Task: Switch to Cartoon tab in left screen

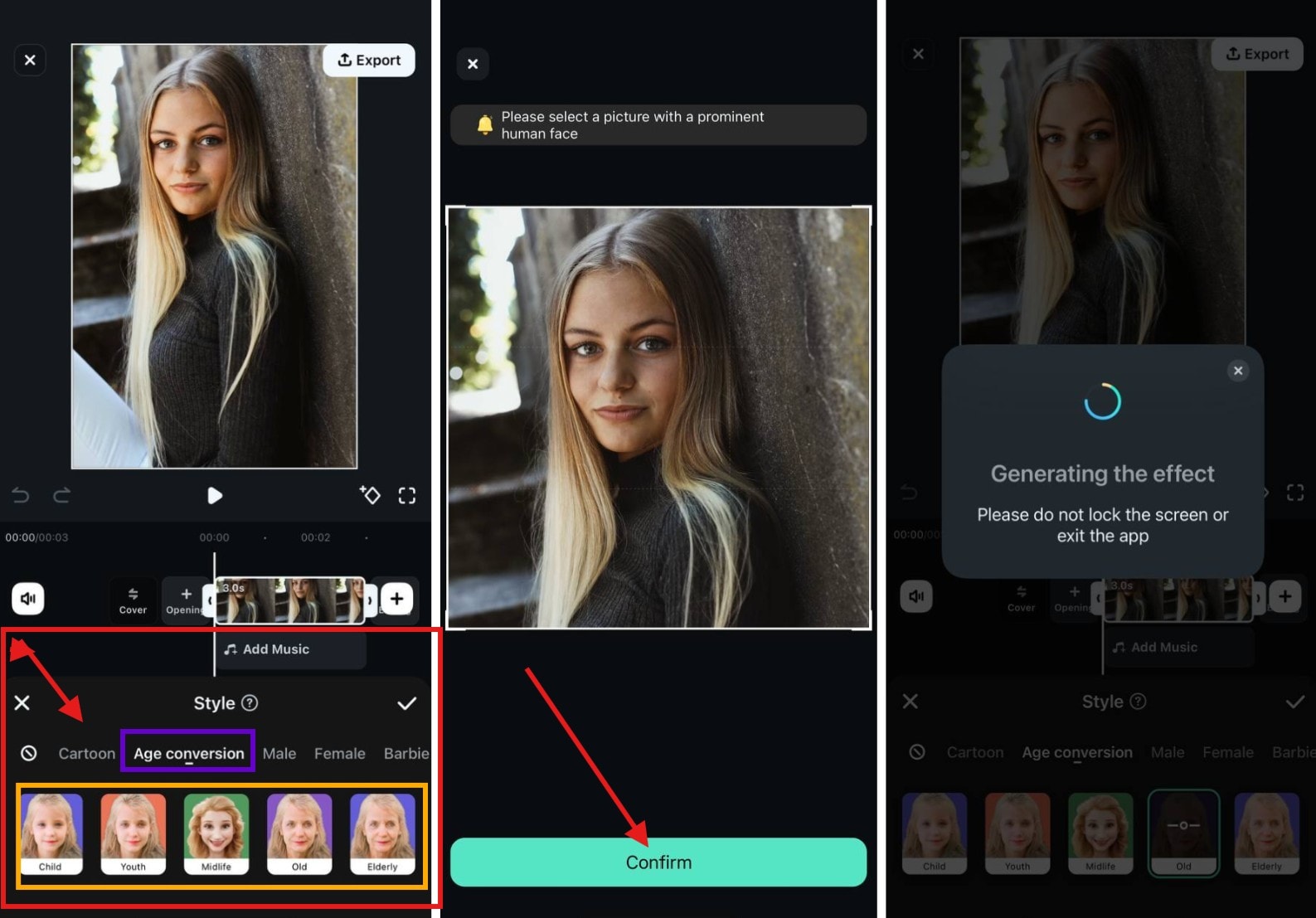Action: [x=86, y=753]
